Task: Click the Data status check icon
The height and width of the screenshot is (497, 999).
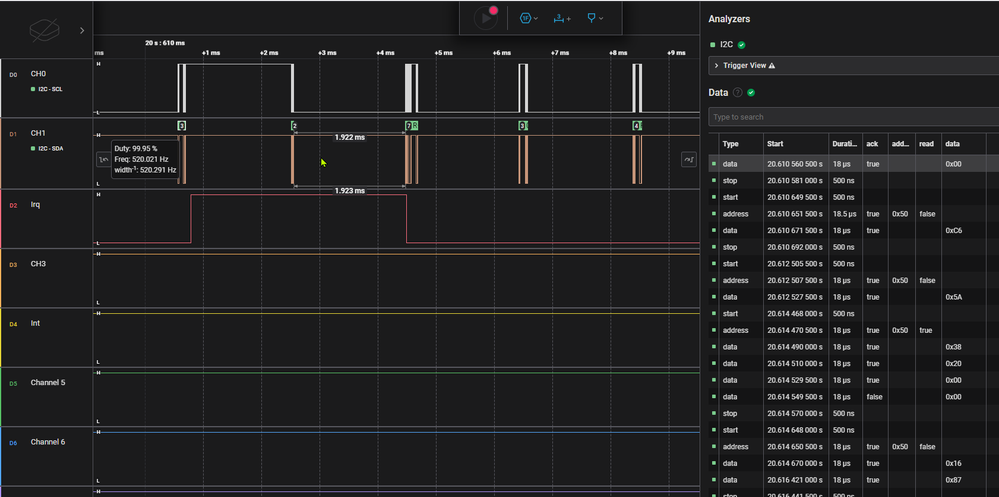Action: [x=751, y=92]
